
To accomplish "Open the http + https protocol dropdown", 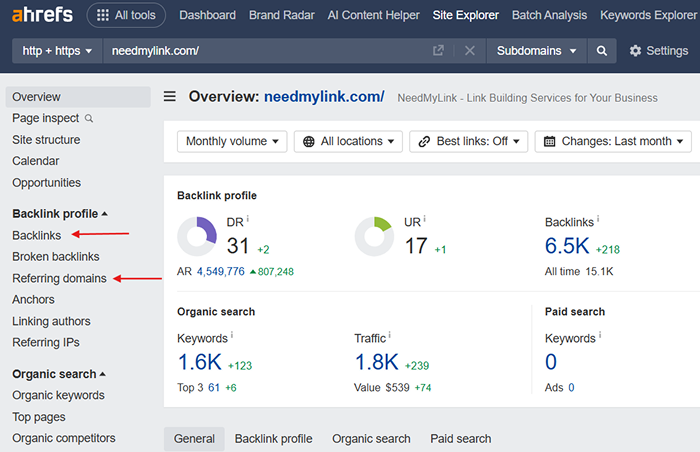I will click(x=57, y=51).
